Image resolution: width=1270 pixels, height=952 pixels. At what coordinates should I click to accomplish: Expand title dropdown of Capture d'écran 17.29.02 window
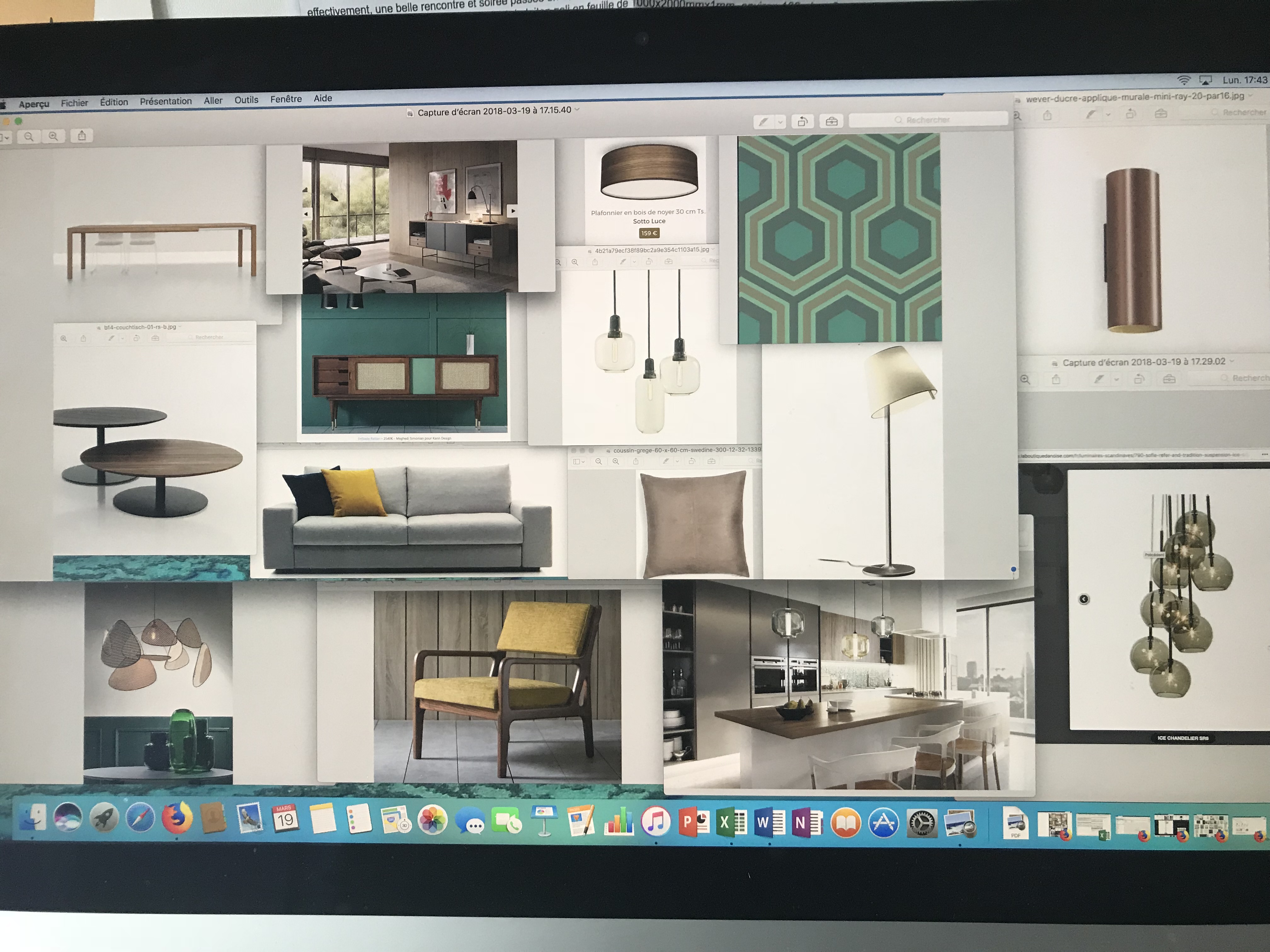click(x=1232, y=361)
